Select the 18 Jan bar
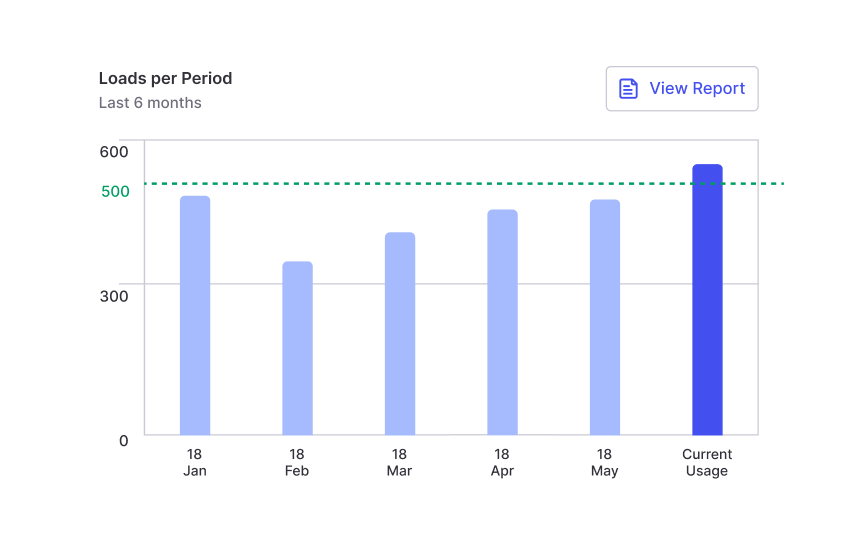The height and width of the screenshot is (545, 857). click(x=195, y=315)
